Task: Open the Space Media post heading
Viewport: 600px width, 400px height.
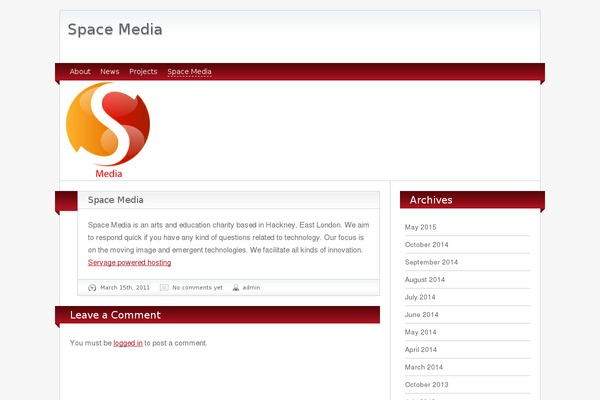Action: [x=116, y=200]
